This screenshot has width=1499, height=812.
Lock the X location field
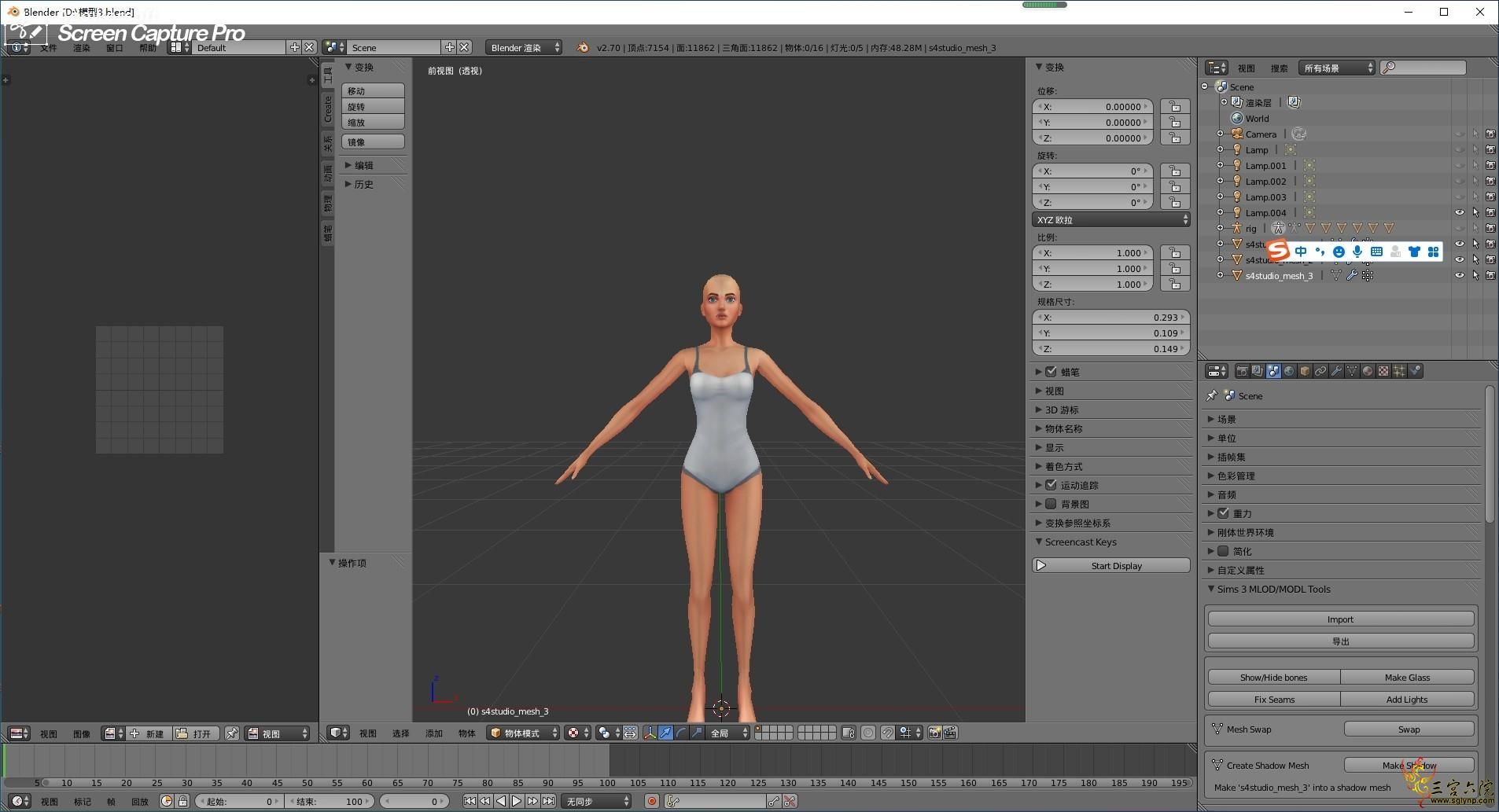pyautogui.click(x=1175, y=106)
